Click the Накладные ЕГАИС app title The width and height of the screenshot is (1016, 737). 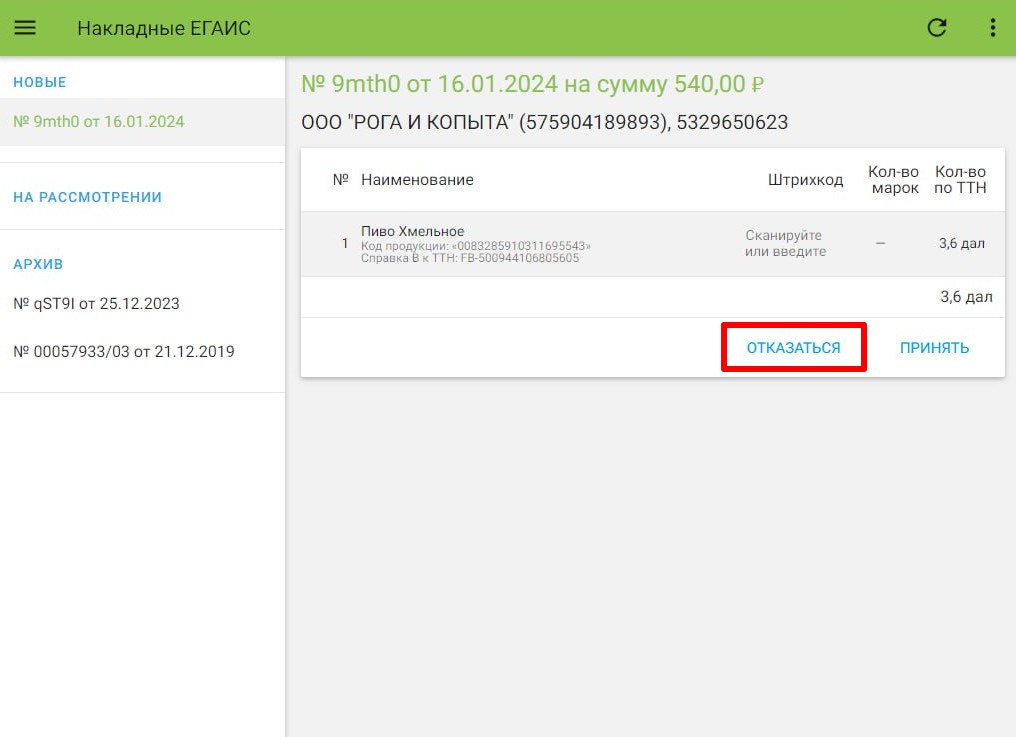point(164,28)
